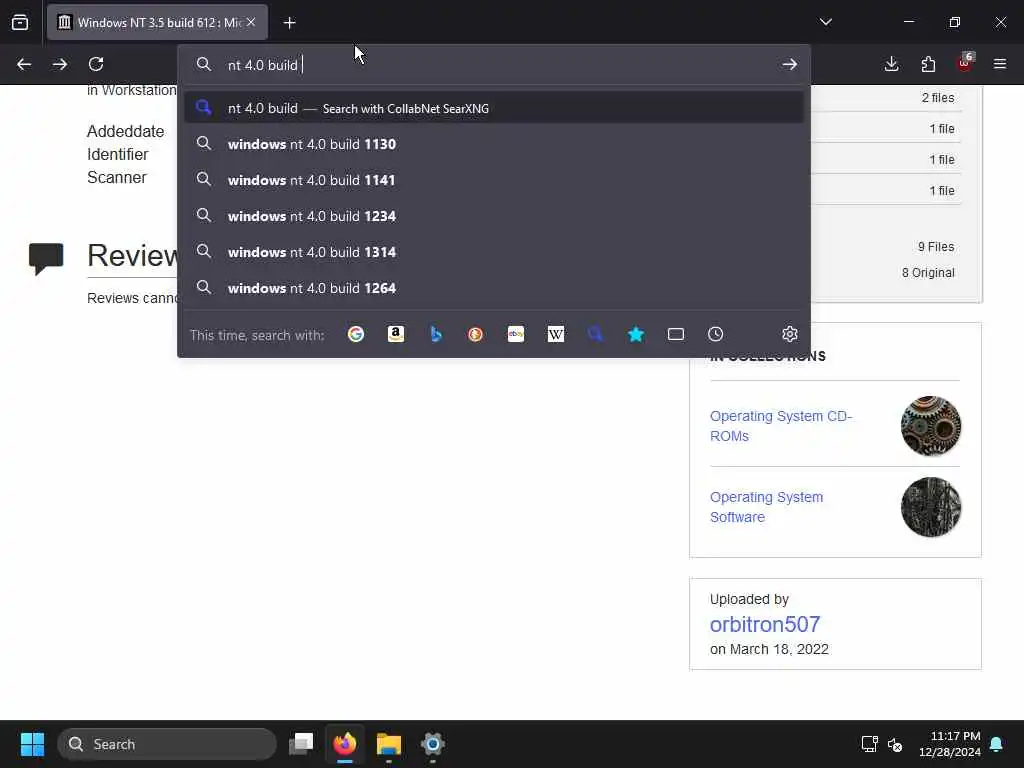Open a new tab
This screenshot has width=1024, height=768.
(x=289, y=23)
